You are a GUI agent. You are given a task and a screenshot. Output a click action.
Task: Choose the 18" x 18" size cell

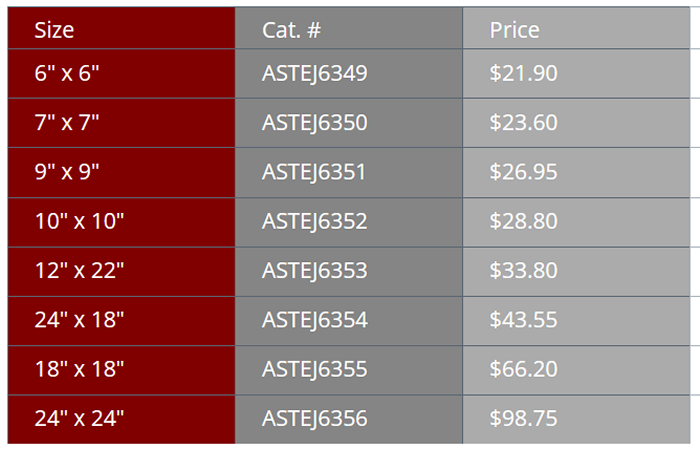pos(79,369)
